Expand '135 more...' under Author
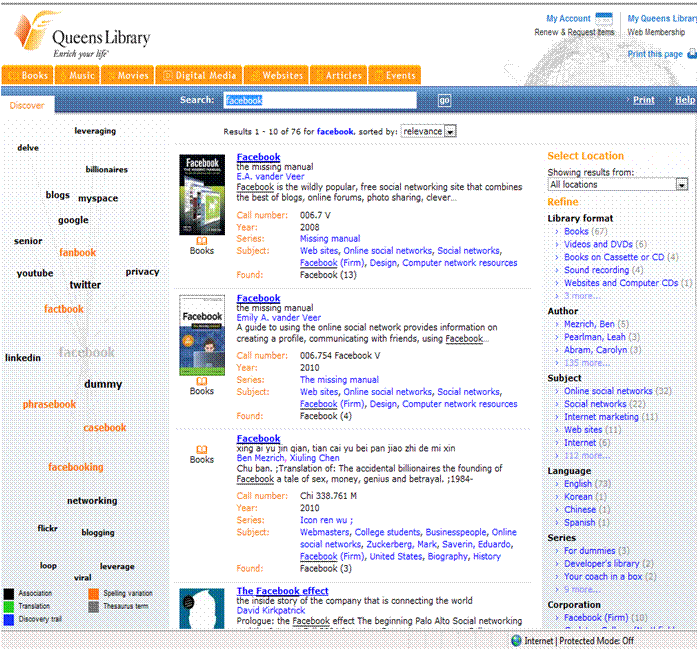This screenshot has height=650, width=698. (x=587, y=363)
